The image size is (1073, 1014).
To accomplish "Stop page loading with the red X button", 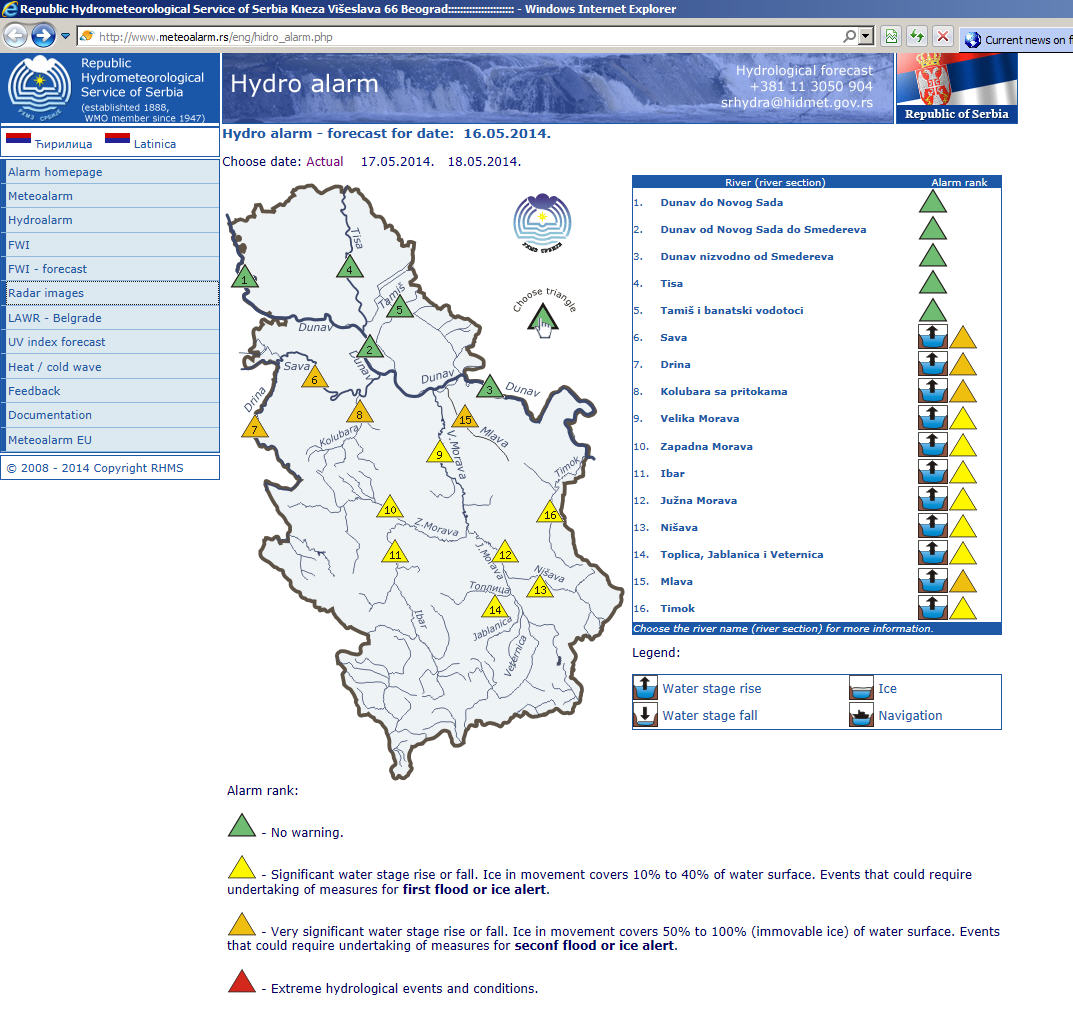I will (x=942, y=37).
